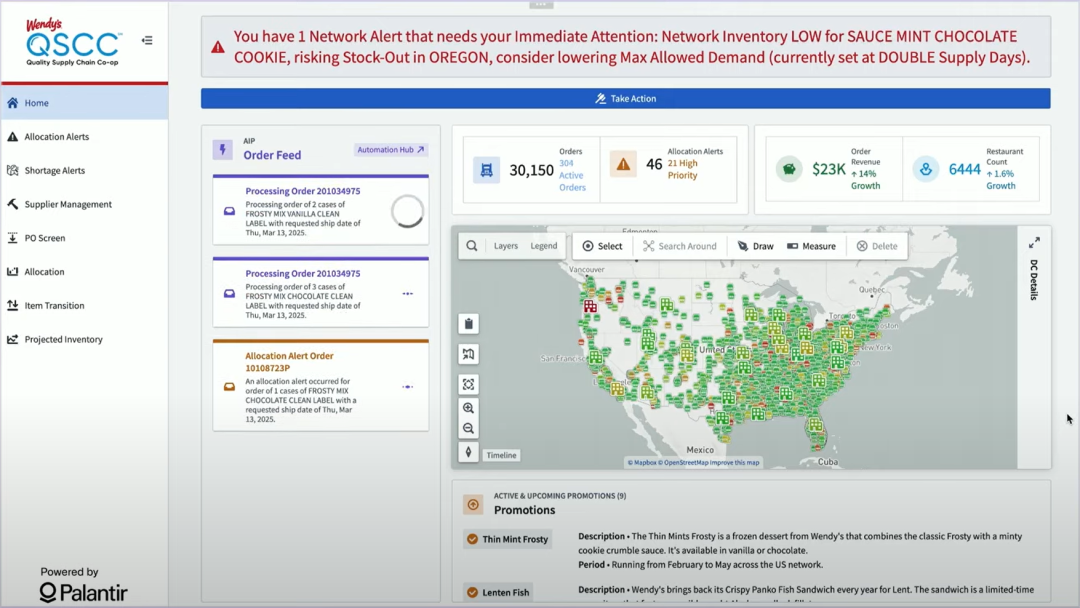Zoom in on the map

coord(468,408)
